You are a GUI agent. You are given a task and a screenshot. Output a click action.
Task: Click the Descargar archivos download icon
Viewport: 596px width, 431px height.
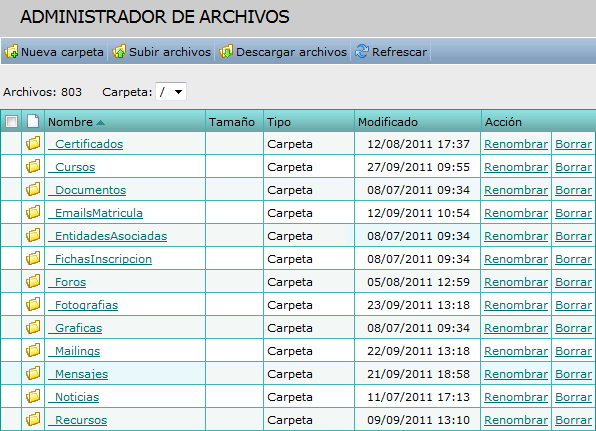(x=226, y=52)
